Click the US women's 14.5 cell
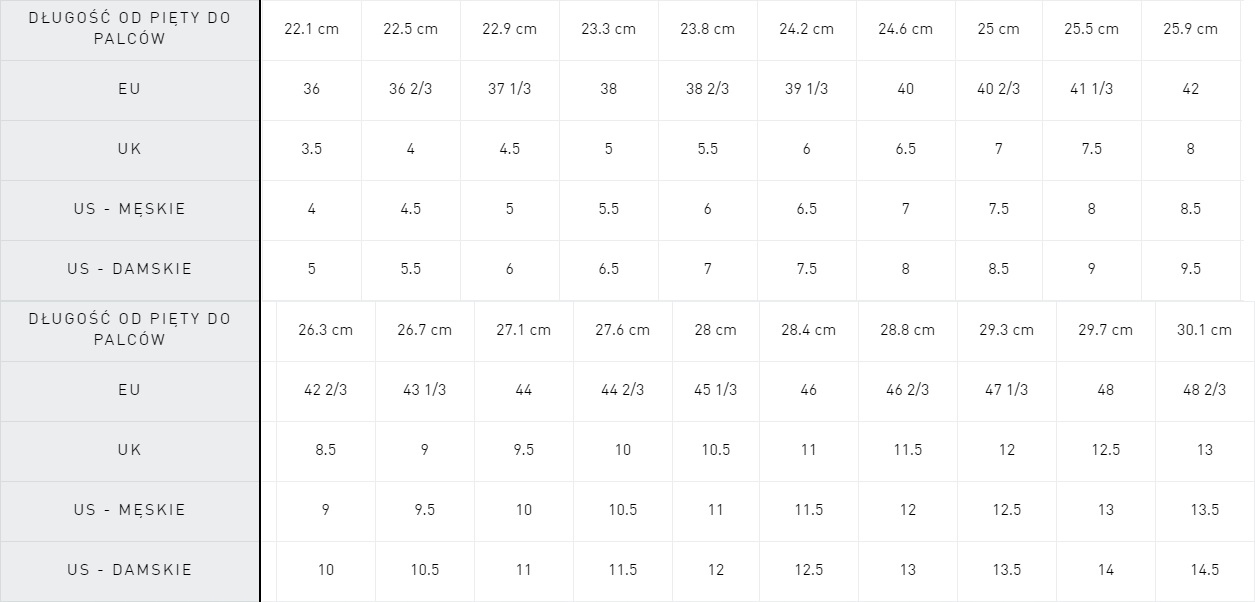This screenshot has height=602, width=1255. tap(1204, 570)
